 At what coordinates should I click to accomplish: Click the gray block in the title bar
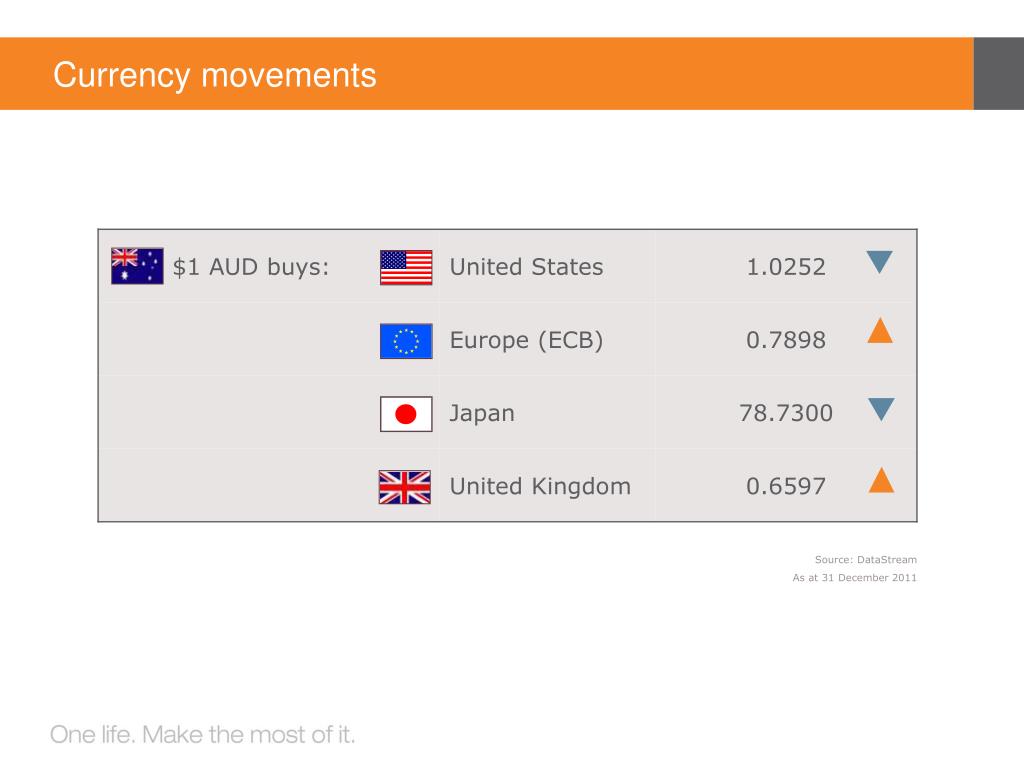coord(999,73)
